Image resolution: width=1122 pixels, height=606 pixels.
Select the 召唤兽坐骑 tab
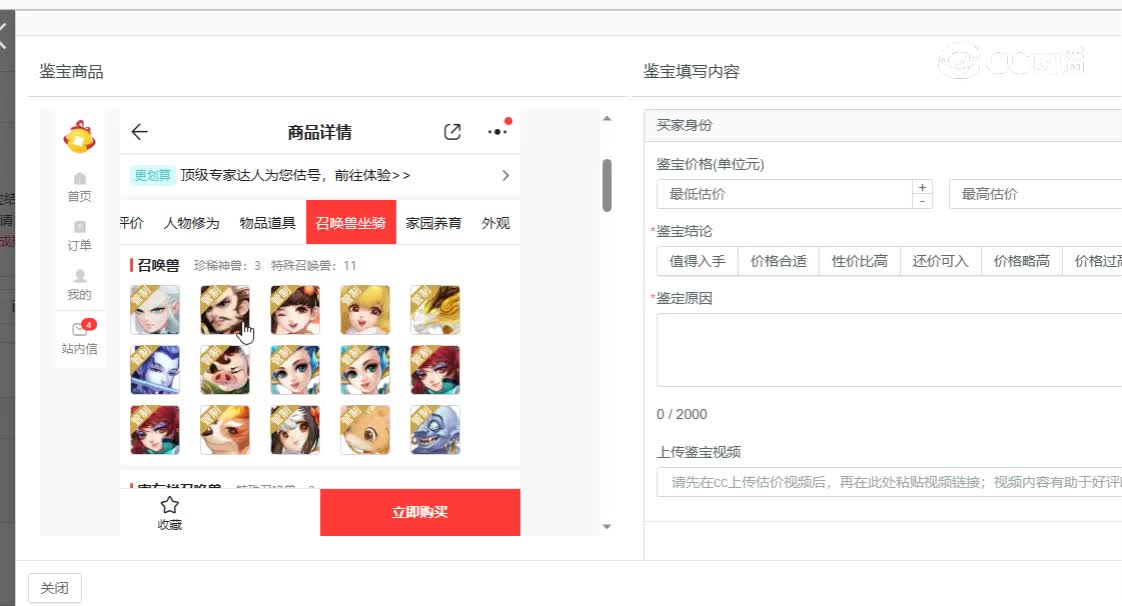(x=351, y=223)
